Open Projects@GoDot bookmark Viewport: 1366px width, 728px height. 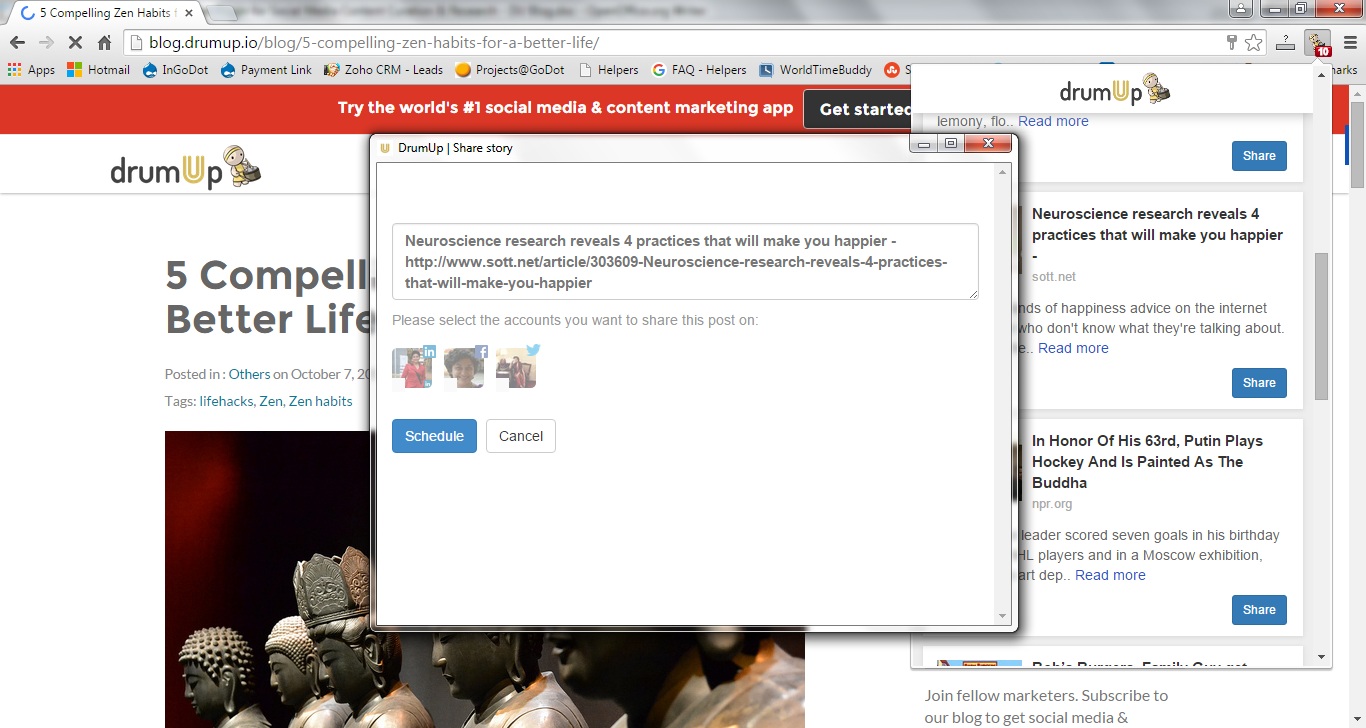click(510, 70)
